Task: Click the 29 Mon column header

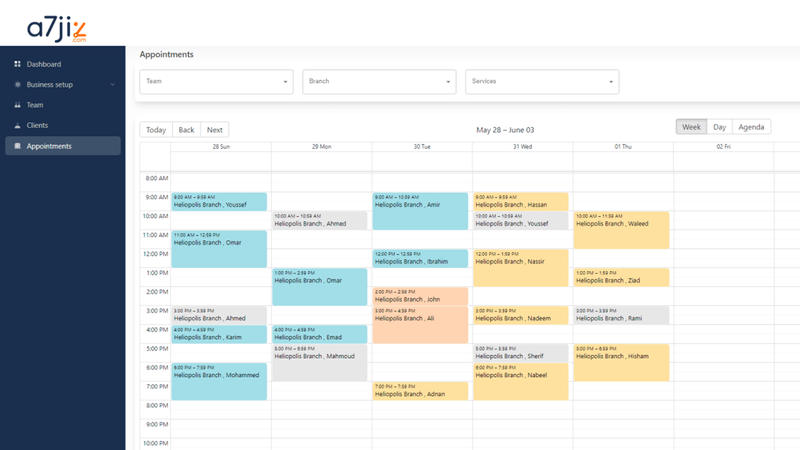Action: pos(321,146)
